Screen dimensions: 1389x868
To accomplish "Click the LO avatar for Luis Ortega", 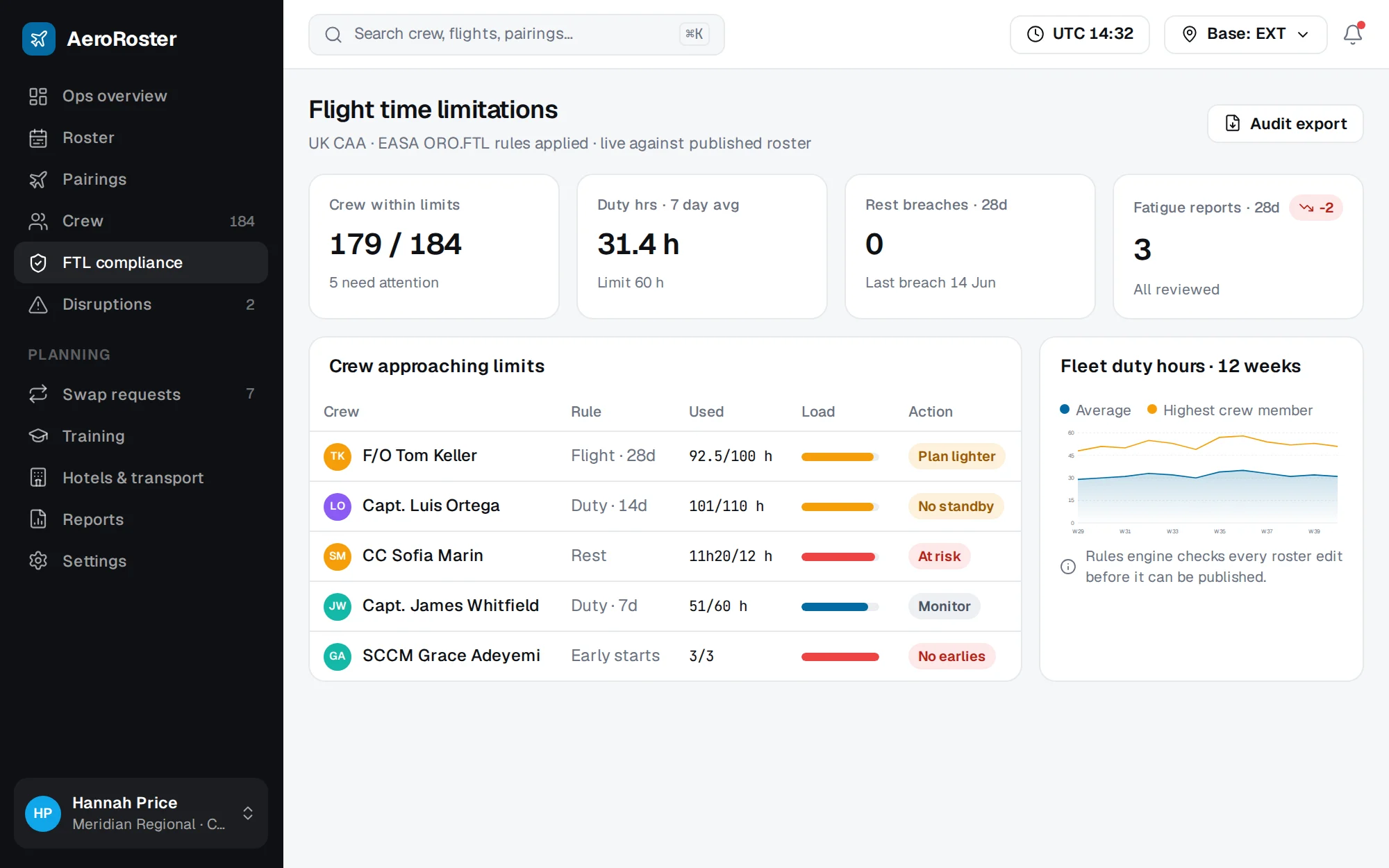I will tap(338, 506).
